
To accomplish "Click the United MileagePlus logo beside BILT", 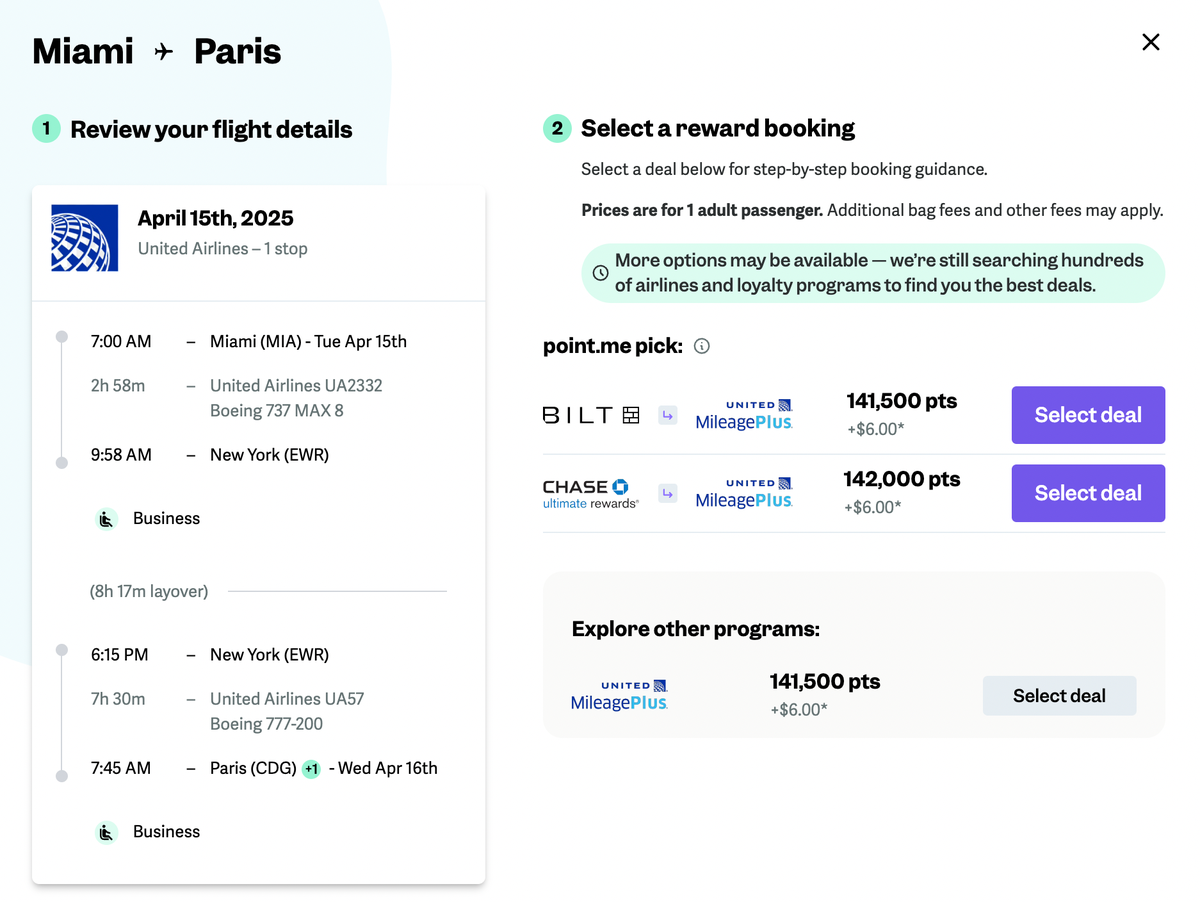I will (744, 414).
